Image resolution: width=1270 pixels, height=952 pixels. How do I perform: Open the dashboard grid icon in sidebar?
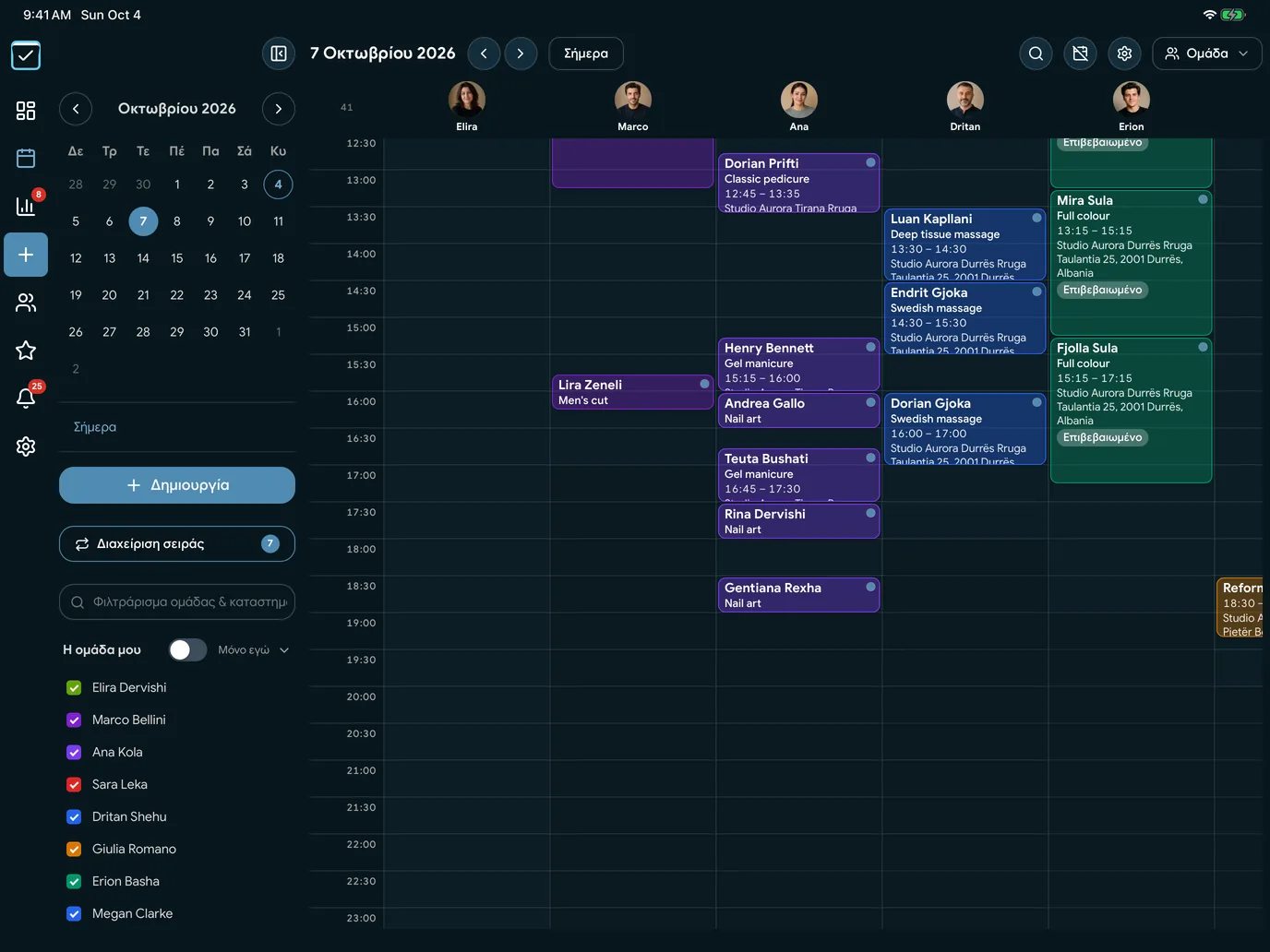click(x=26, y=111)
